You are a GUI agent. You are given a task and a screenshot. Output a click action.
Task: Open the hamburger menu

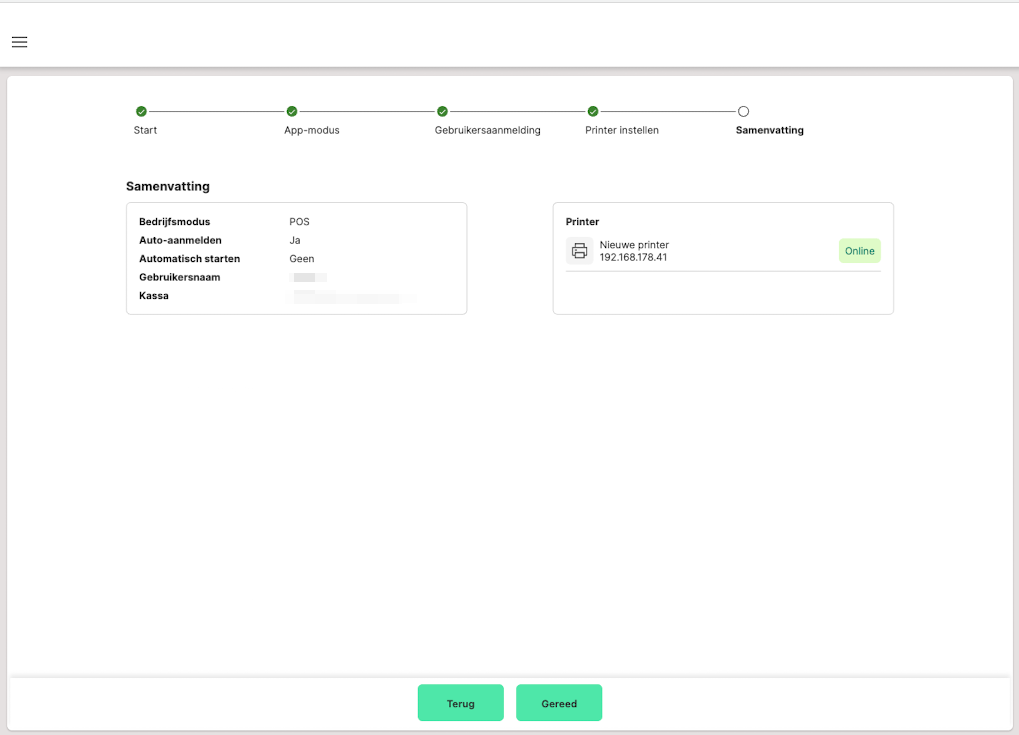click(19, 42)
